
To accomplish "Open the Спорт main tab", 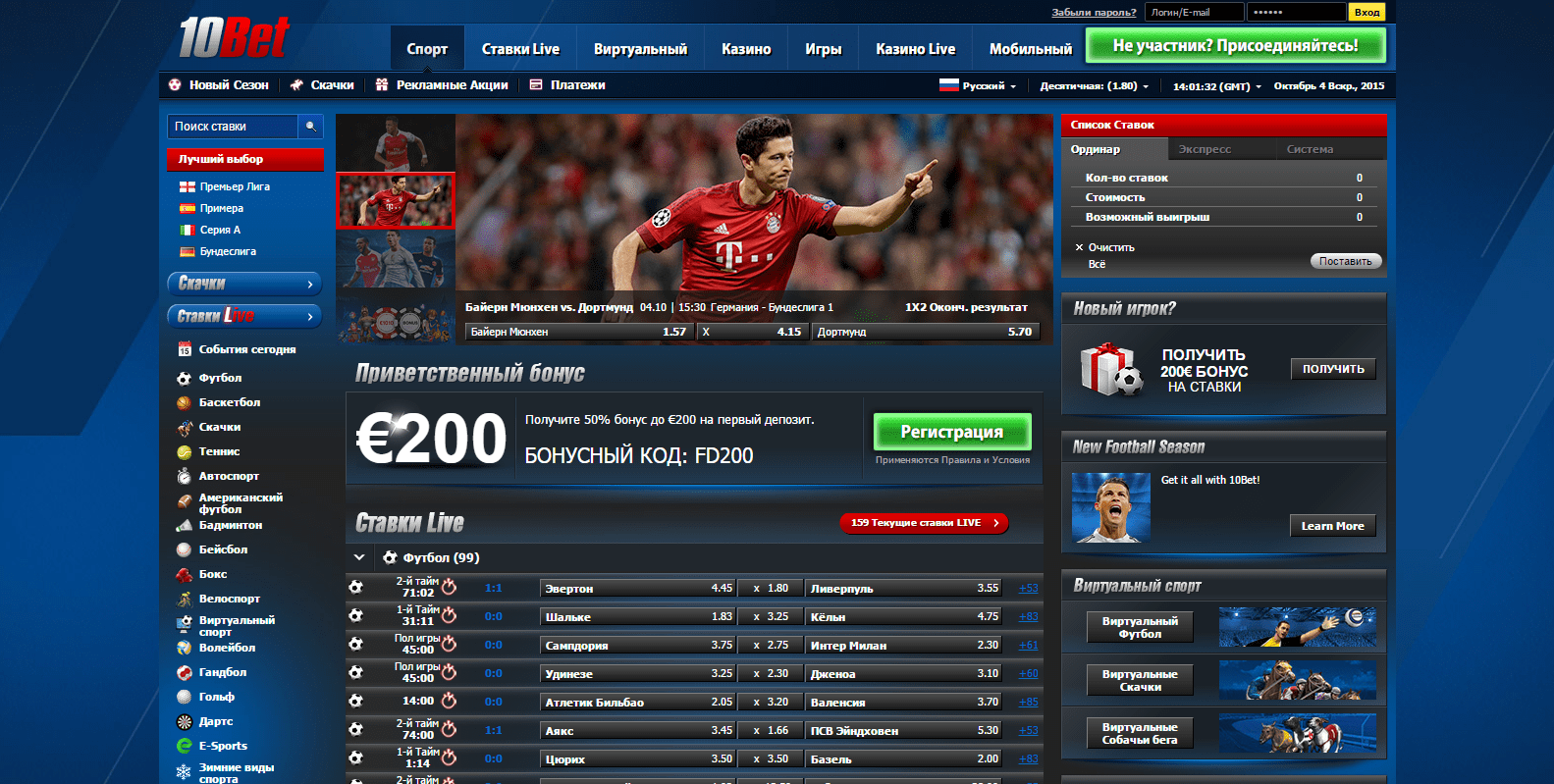I will click(427, 48).
